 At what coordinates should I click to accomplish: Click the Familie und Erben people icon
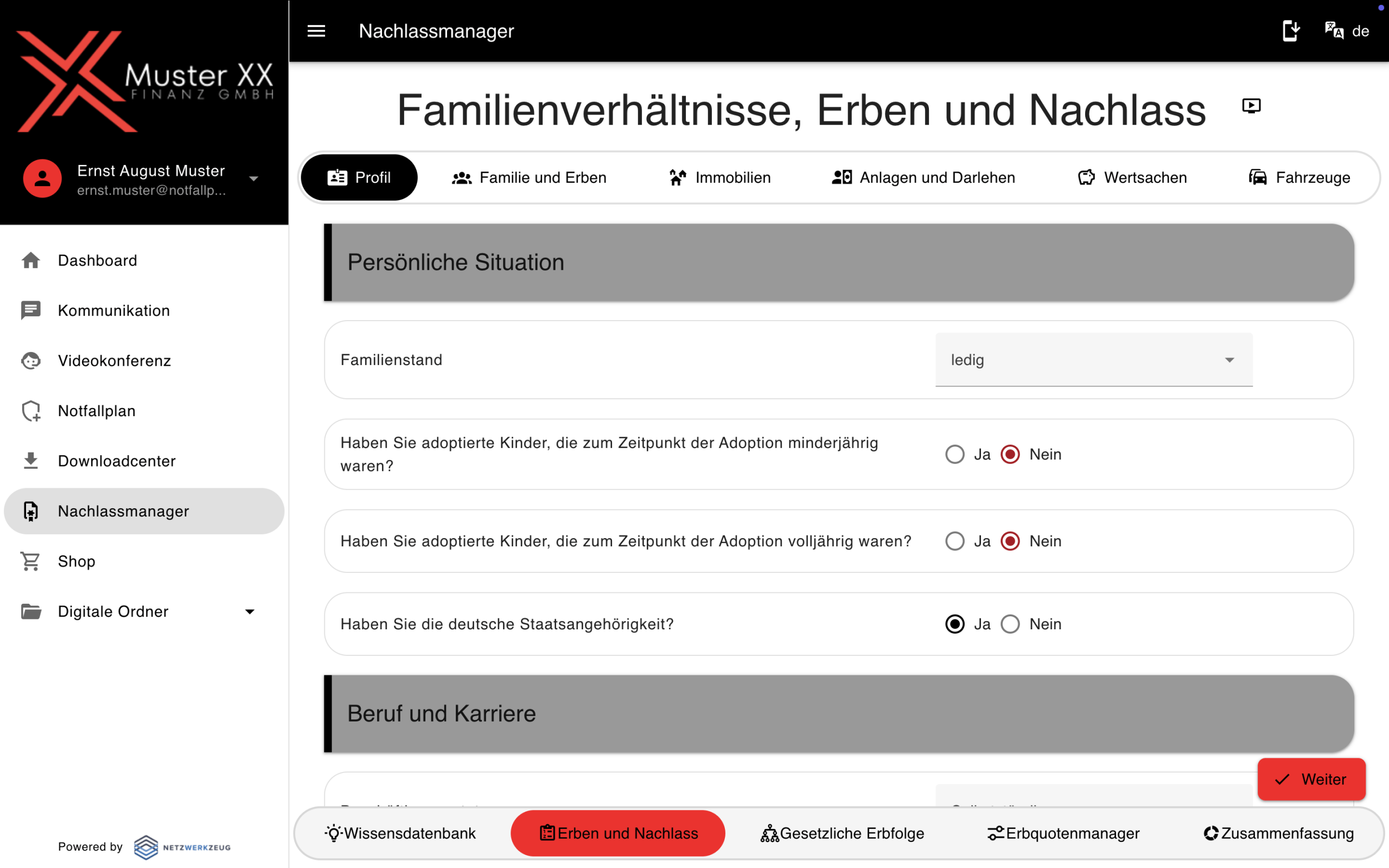pyautogui.click(x=462, y=178)
